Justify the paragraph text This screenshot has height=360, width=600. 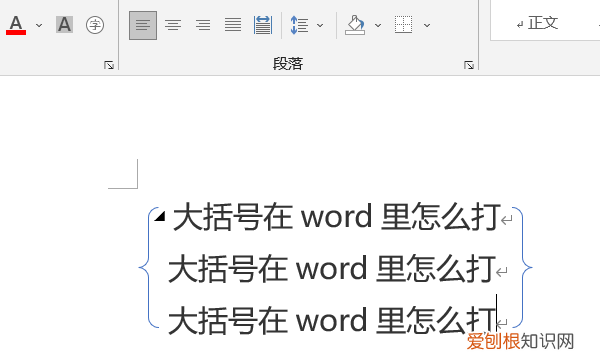point(233,25)
